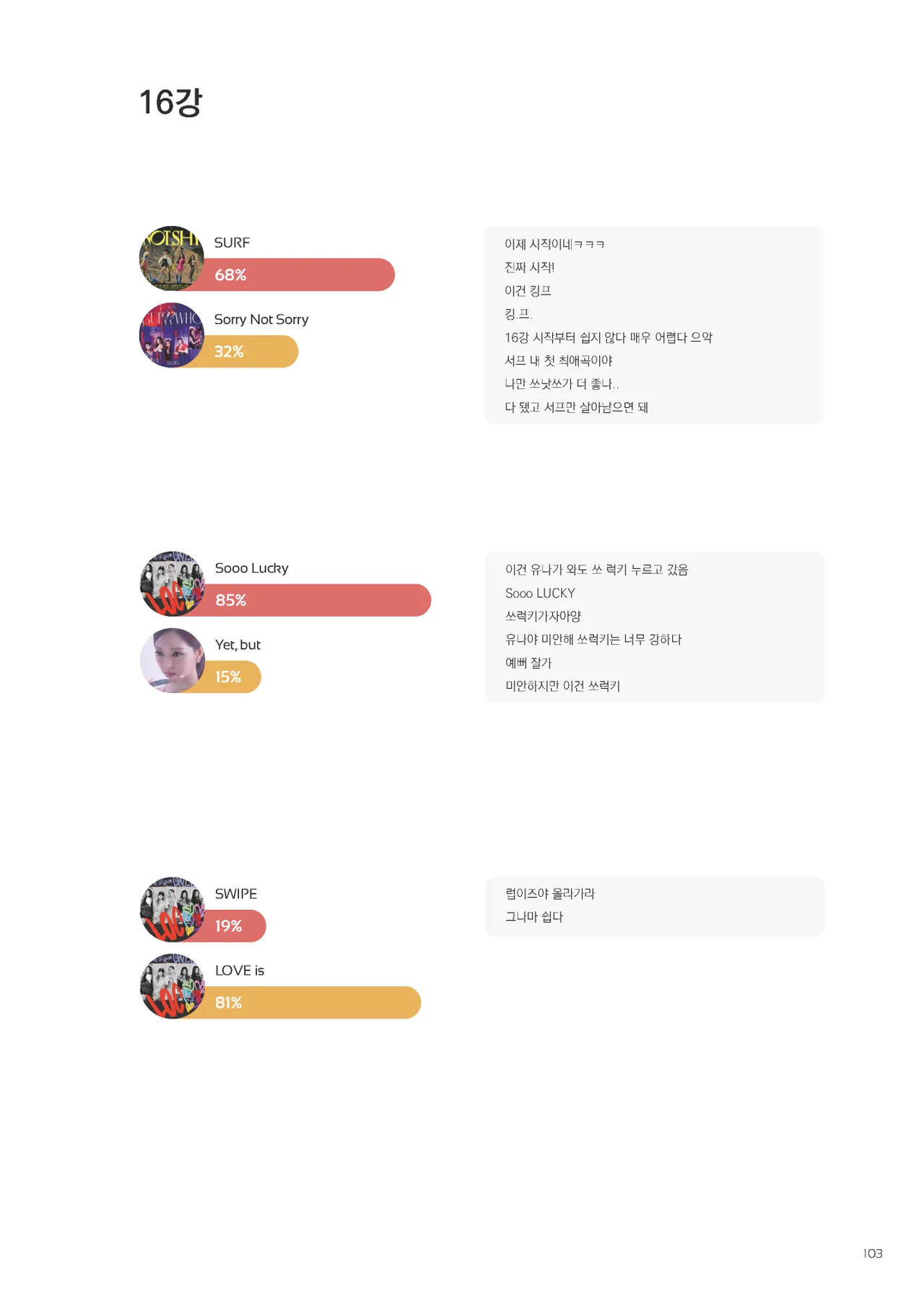Click the Sooo Lucky title label
Screen dimensions: 924x1304
(x=251, y=568)
